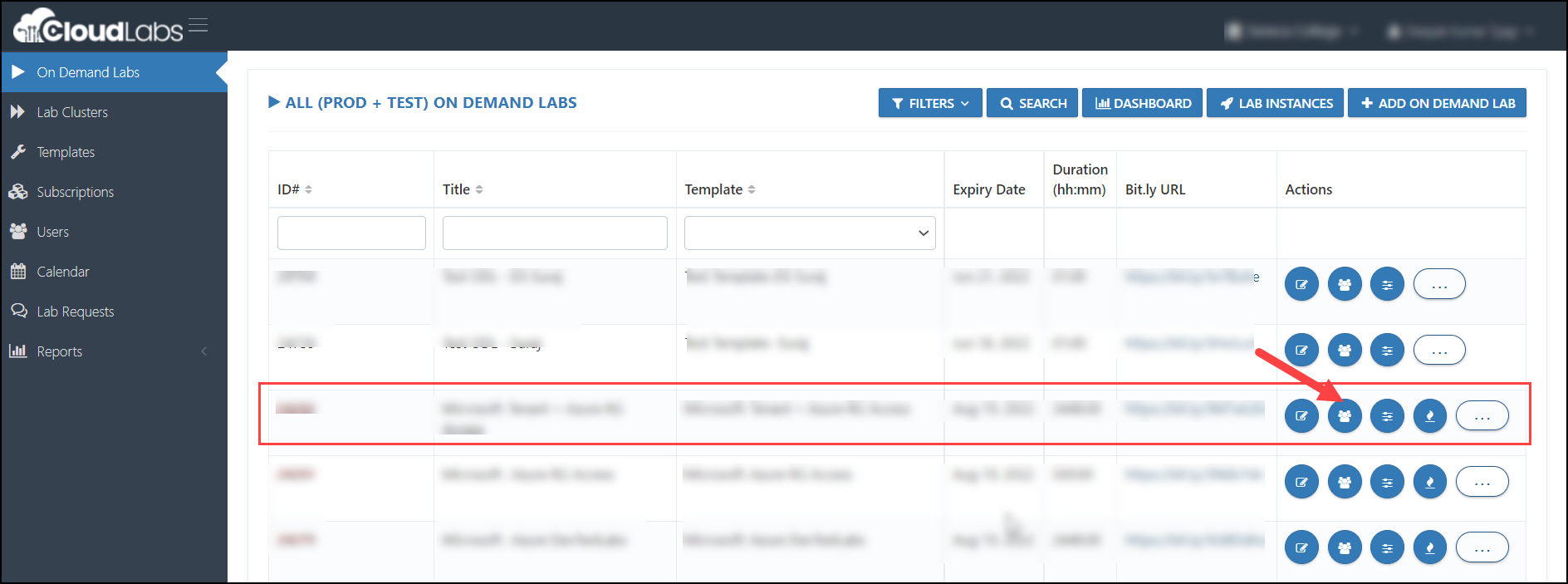Open the Filters dropdown
Screen dimensions: 1568x584
(x=930, y=103)
